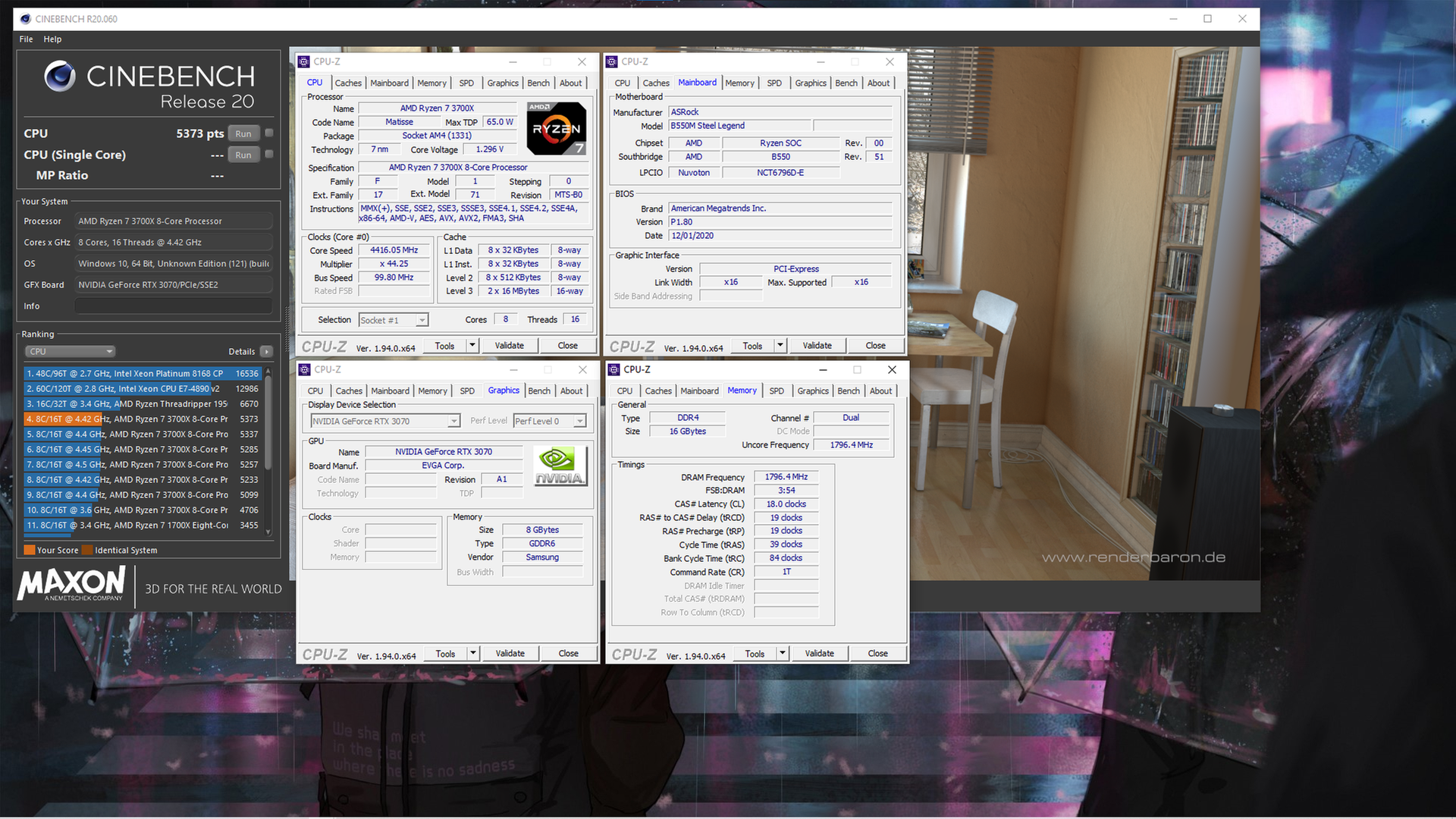Click the EVGA Corp. board manufacturer field
Viewport: 1456px width, 819px height.
coord(444,466)
